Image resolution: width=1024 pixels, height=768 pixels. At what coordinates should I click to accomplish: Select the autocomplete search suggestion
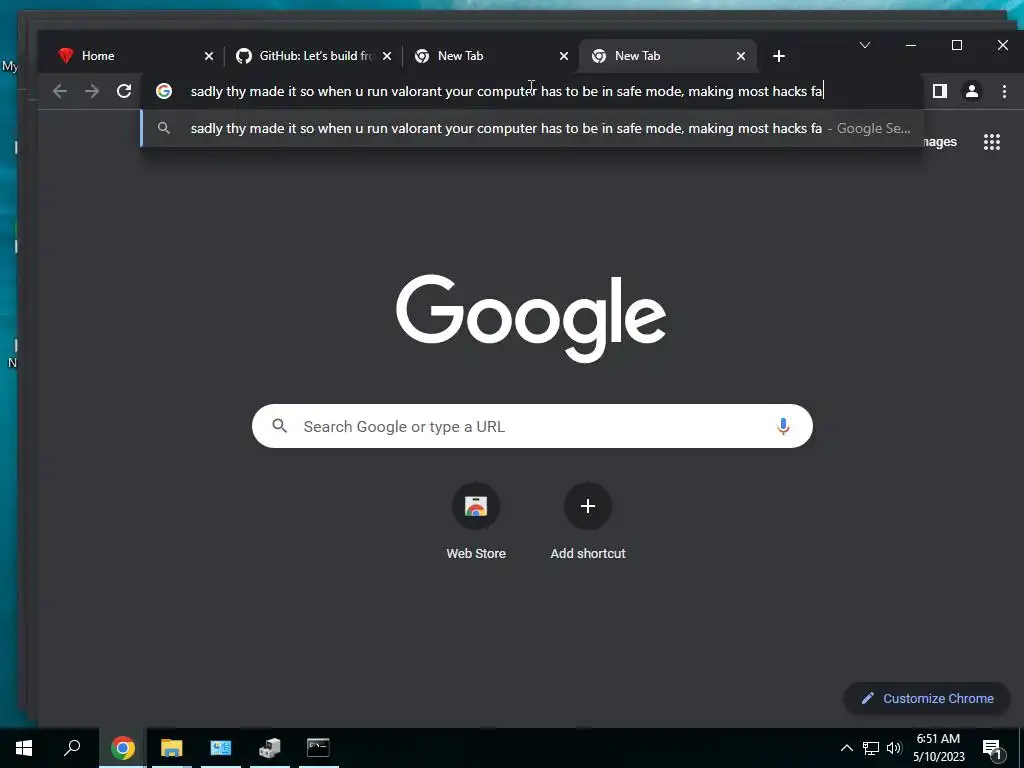coord(532,129)
